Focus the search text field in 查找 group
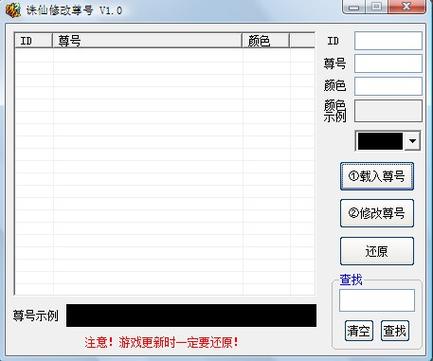 377,300
